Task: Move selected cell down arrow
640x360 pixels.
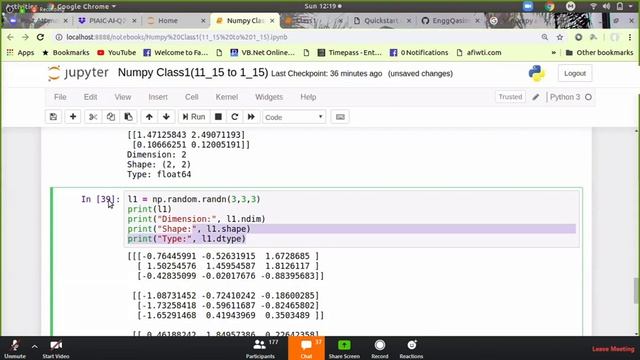Action: [166, 117]
